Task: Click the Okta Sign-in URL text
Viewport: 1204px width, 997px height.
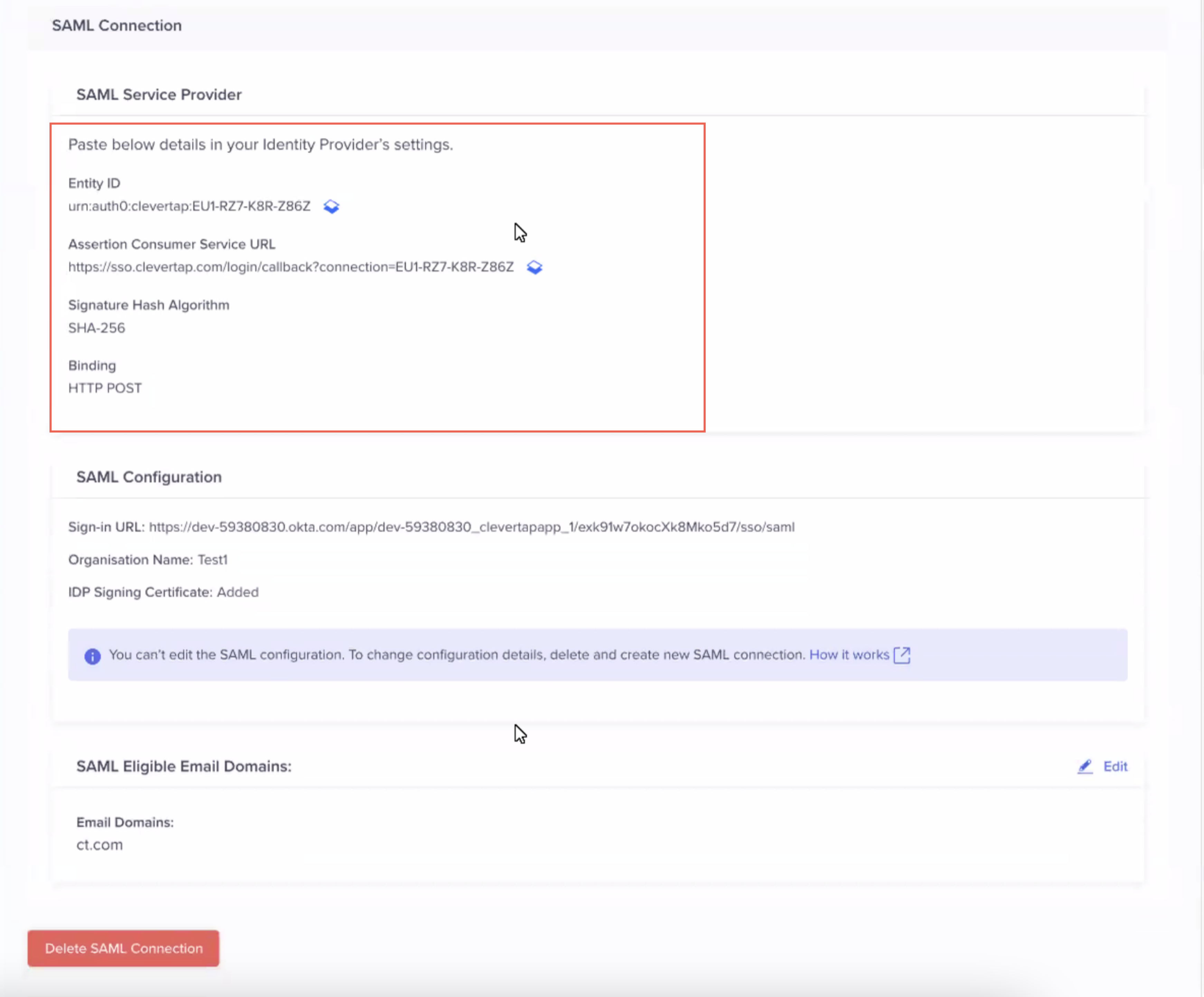Action: (x=471, y=527)
